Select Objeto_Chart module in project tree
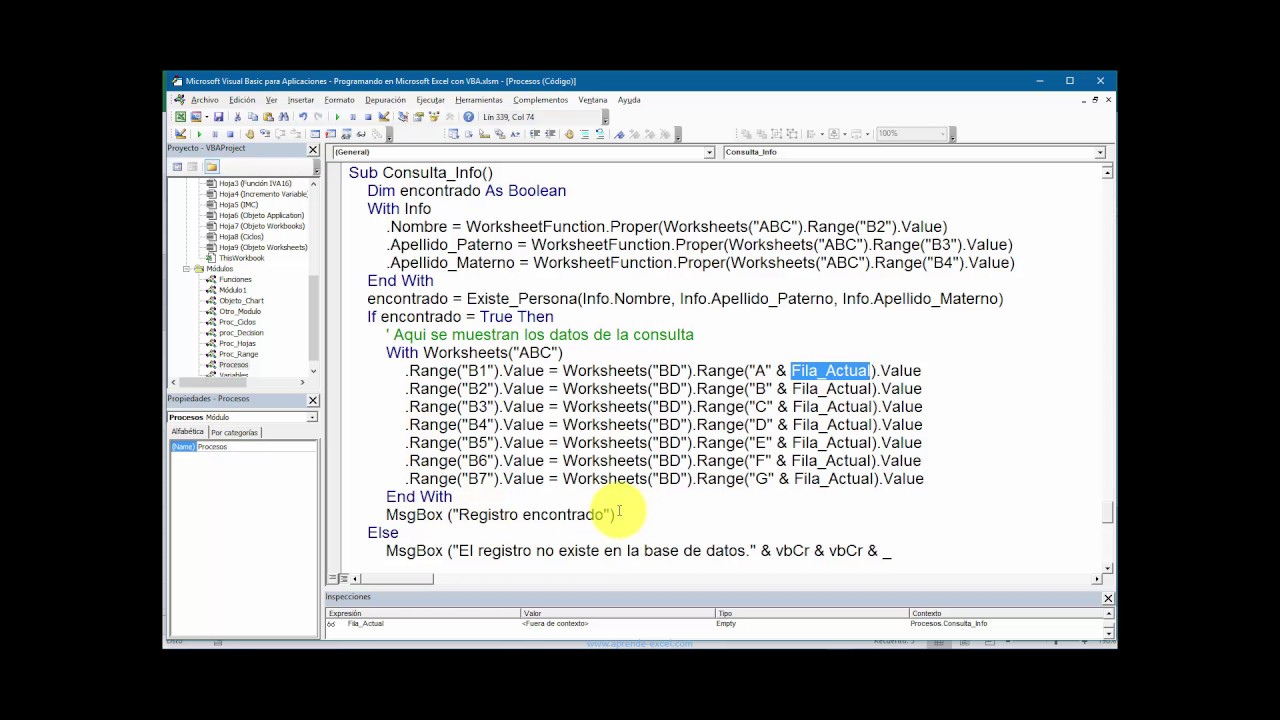 [x=241, y=301]
